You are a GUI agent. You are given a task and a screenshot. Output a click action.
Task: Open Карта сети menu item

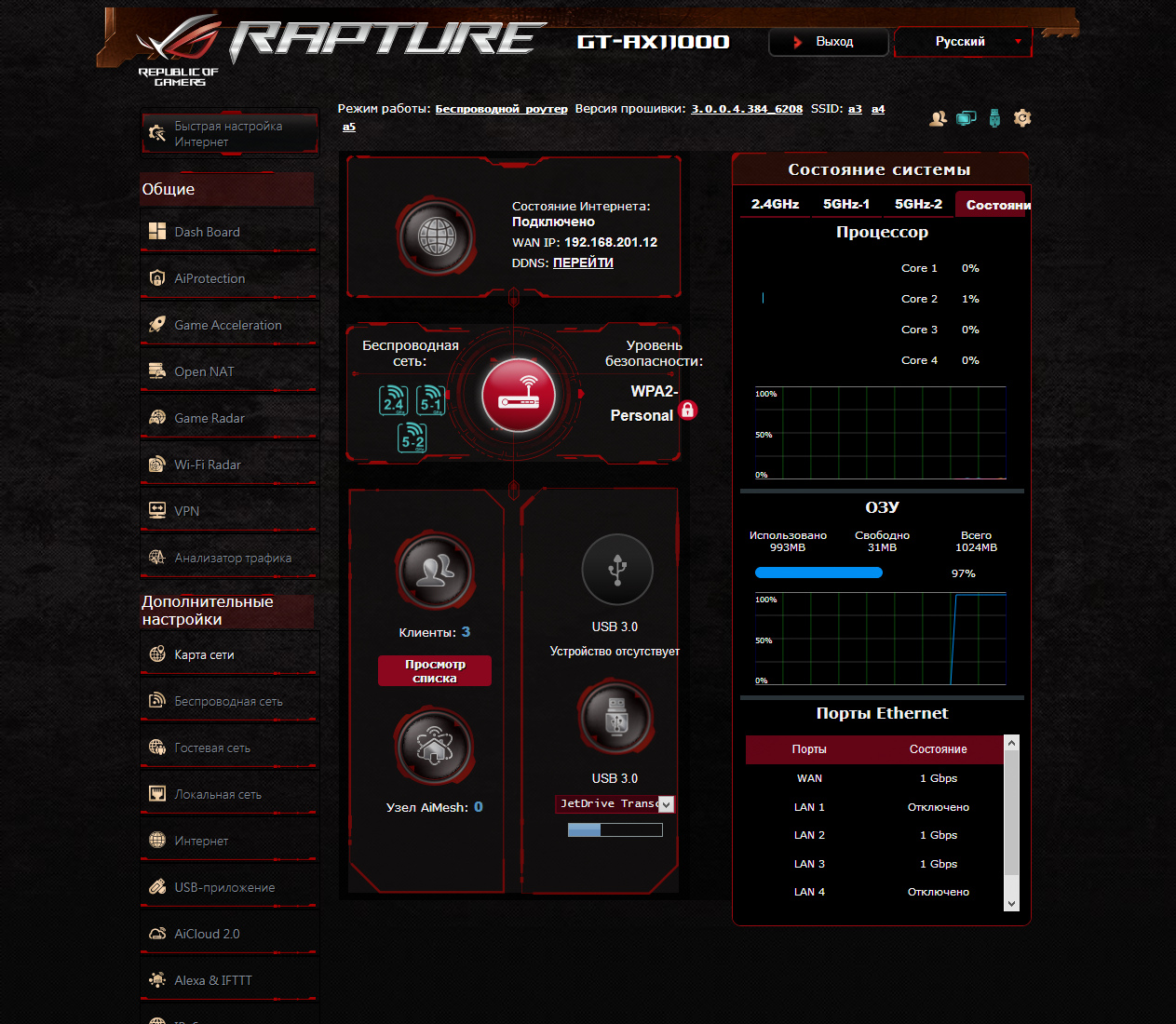[x=229, y=654]
